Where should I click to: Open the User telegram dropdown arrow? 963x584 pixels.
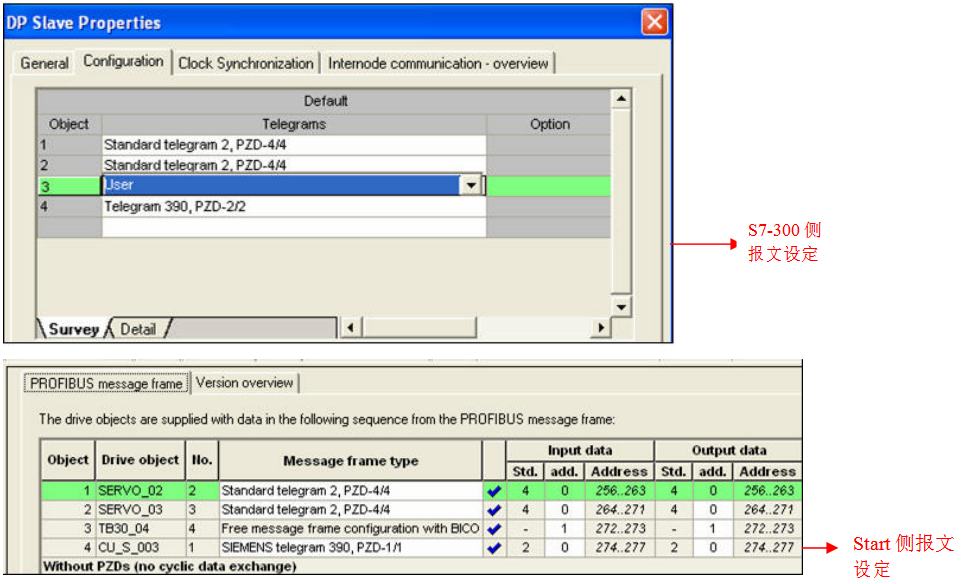pyautogui.click(x=471, y=185)
